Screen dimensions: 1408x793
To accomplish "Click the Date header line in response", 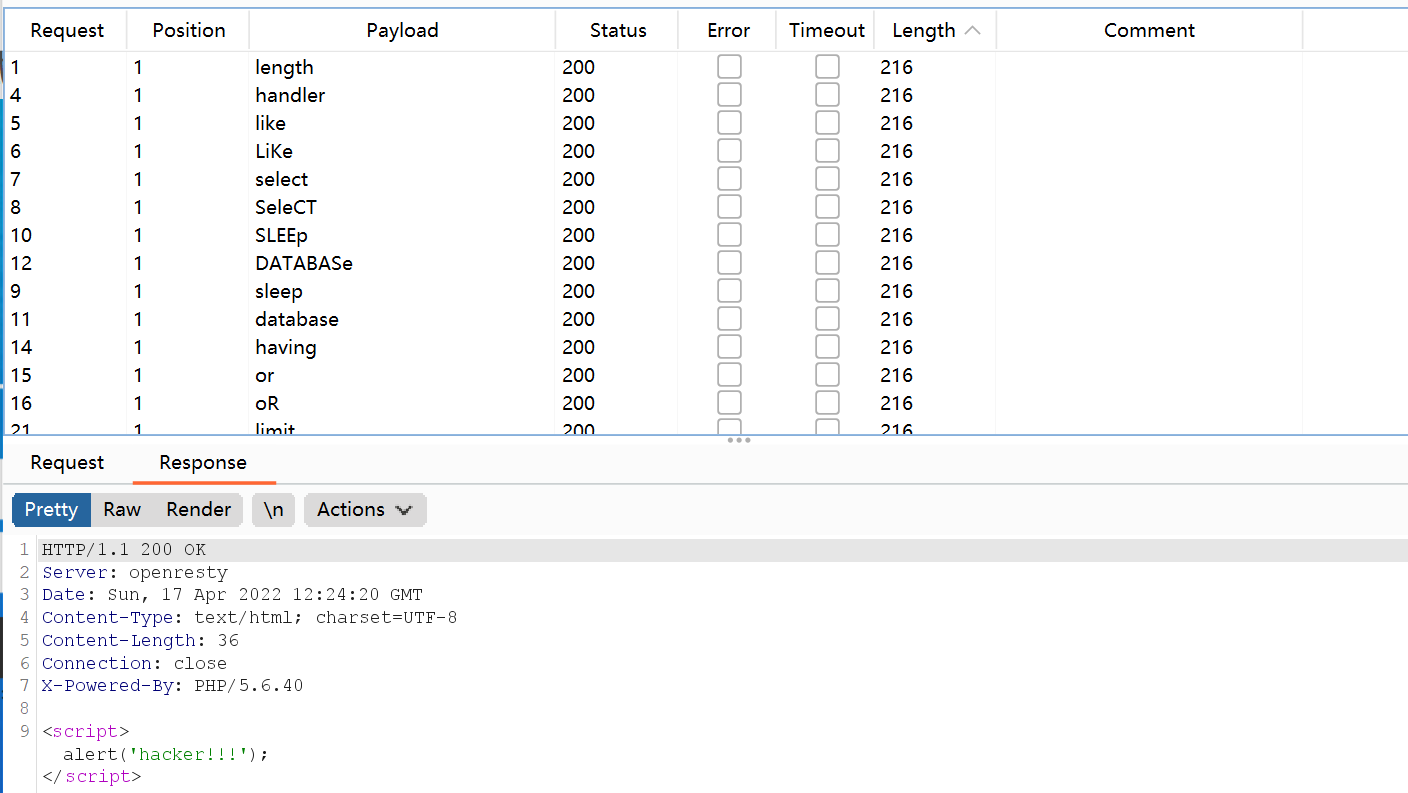I will click(232, 595).
